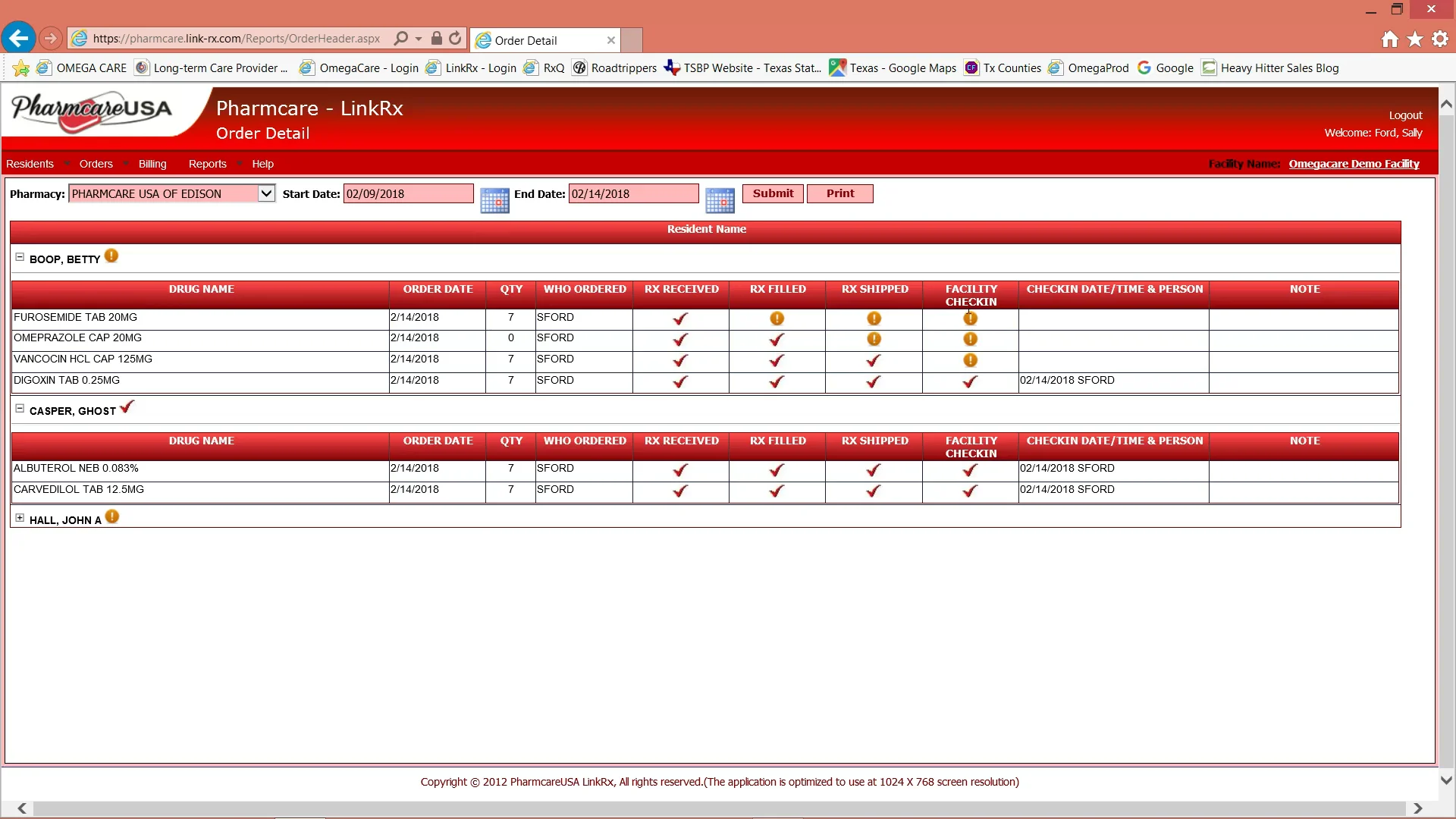Open the Tx Counties bookmark
The width and height of the screenshot is (1456, 819).
tap(1003, 68)
